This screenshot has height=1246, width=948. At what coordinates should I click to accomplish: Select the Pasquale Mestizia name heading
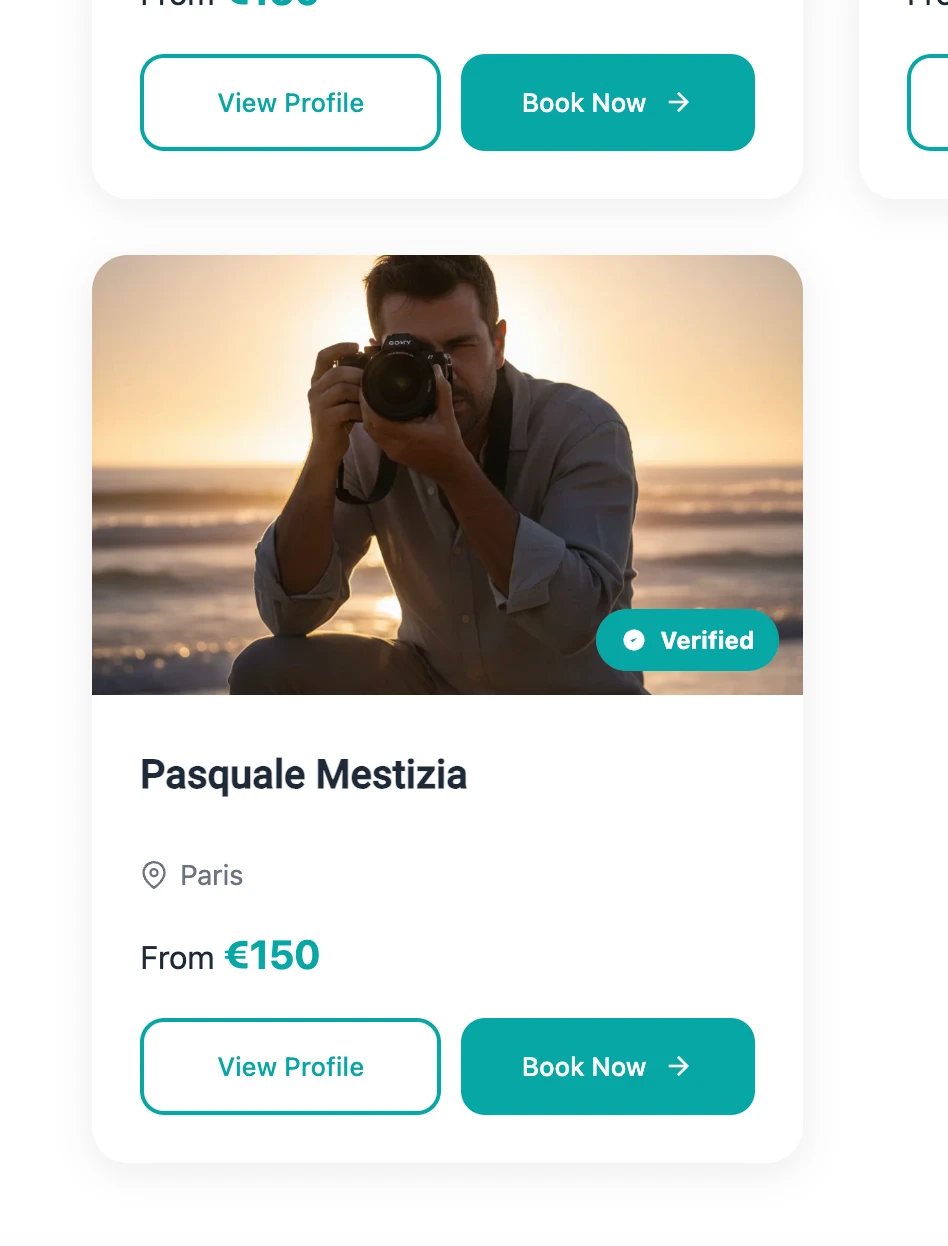coord(303,775)
